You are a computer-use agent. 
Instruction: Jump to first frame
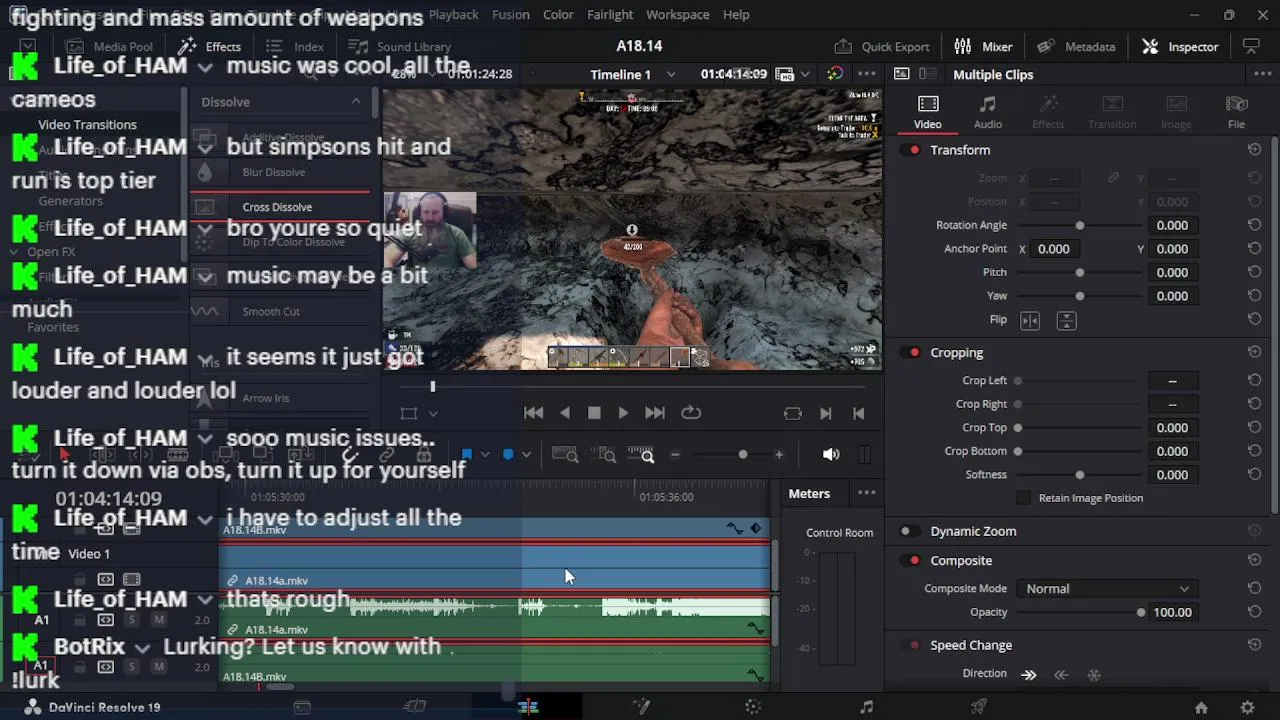pyautogui.click(x=534, y=413)
